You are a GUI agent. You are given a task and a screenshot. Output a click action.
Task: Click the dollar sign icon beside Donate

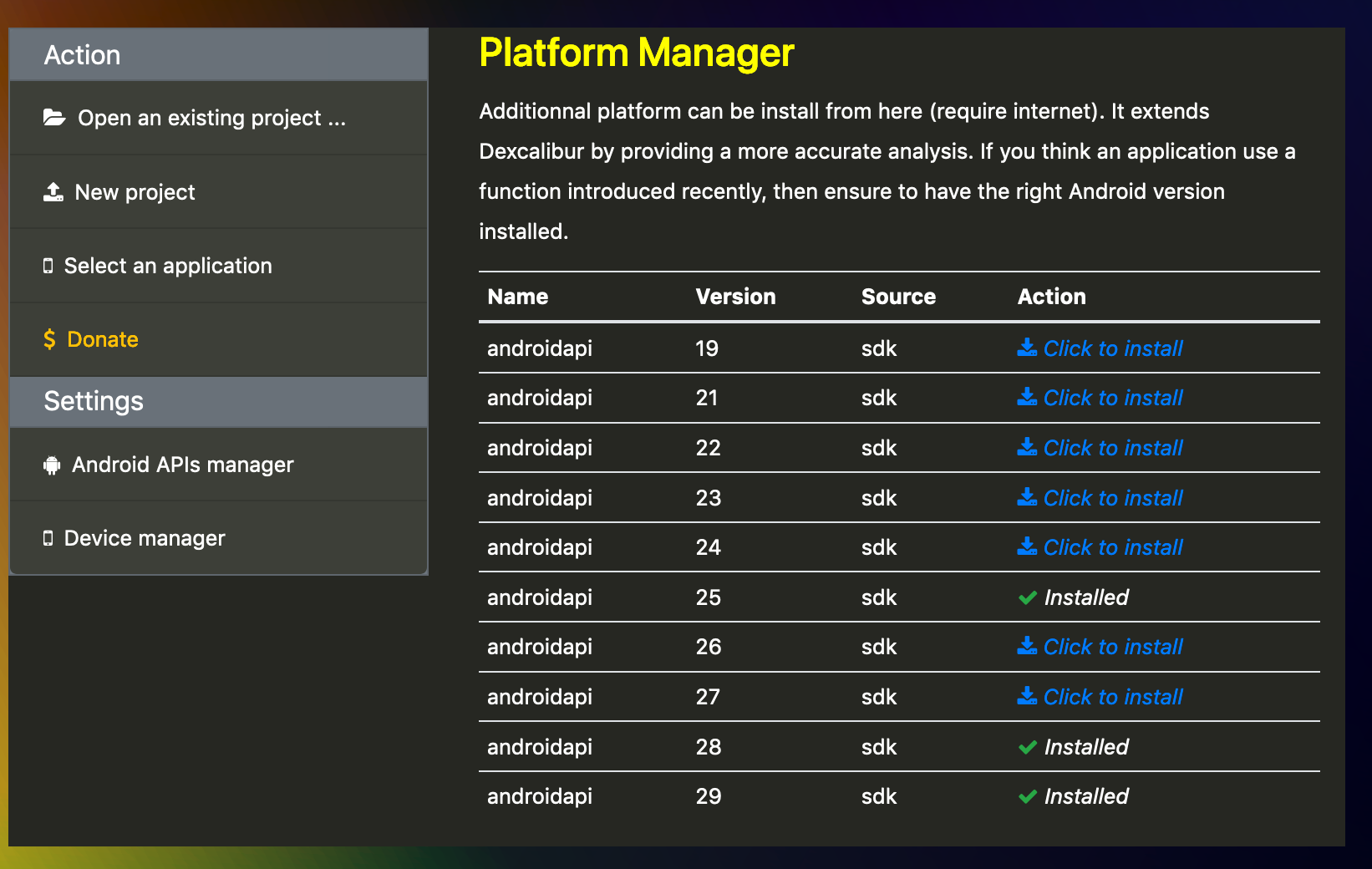point(49,339)
